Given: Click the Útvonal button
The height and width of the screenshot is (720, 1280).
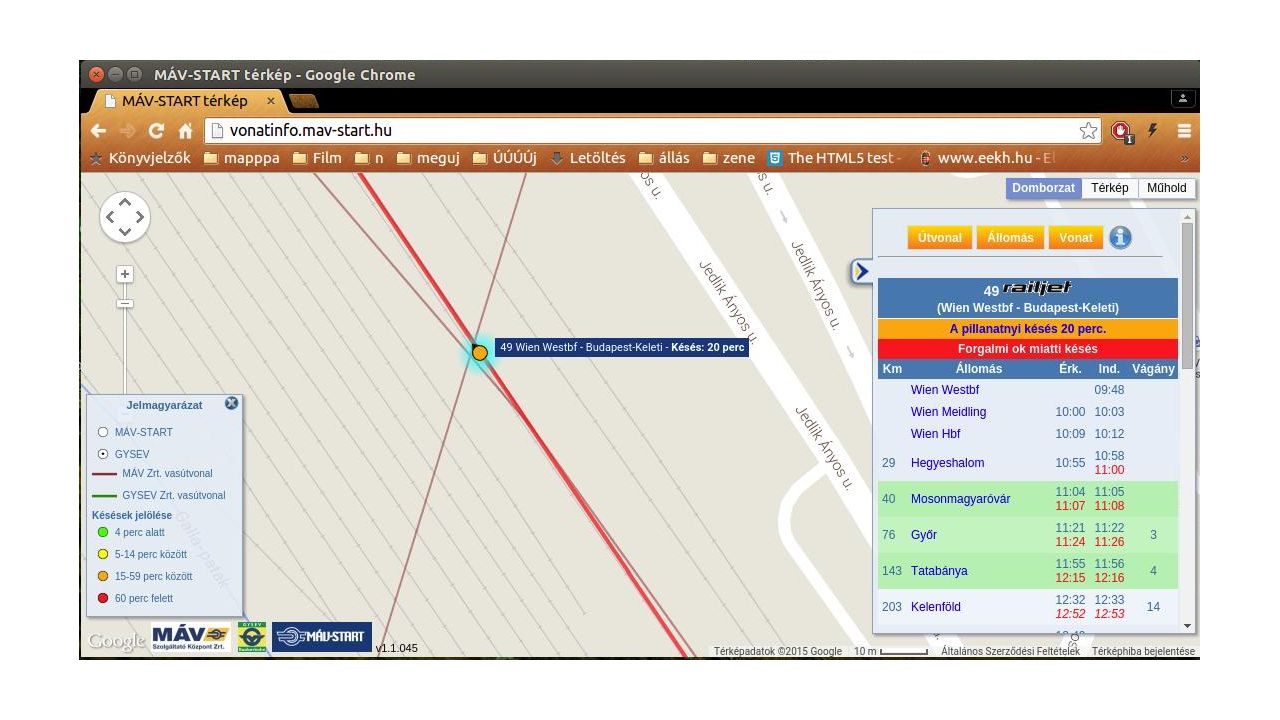Looking at the screenshot, I should click(940, 238).
